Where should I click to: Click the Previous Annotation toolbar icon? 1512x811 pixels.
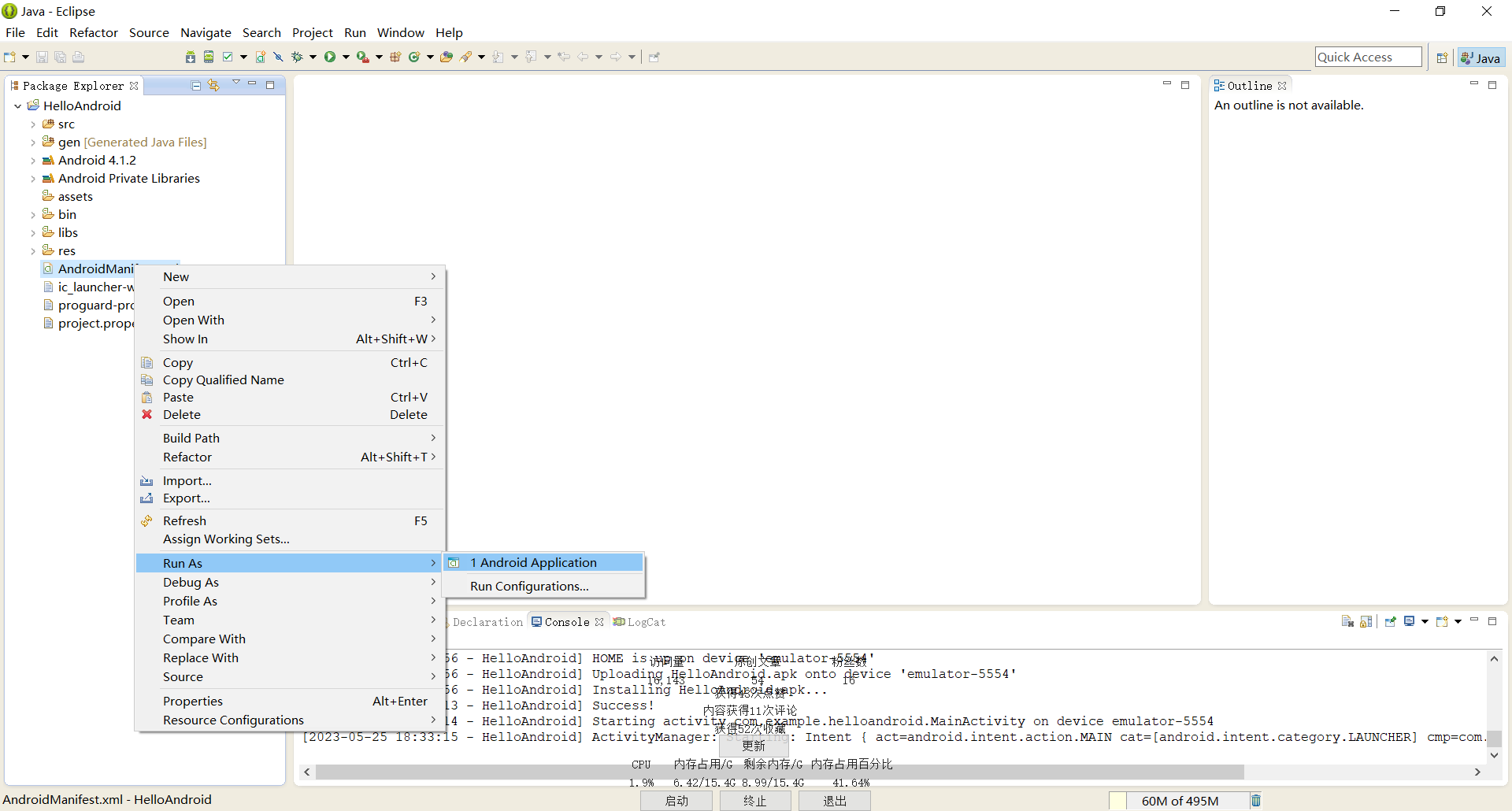(532, 57)
